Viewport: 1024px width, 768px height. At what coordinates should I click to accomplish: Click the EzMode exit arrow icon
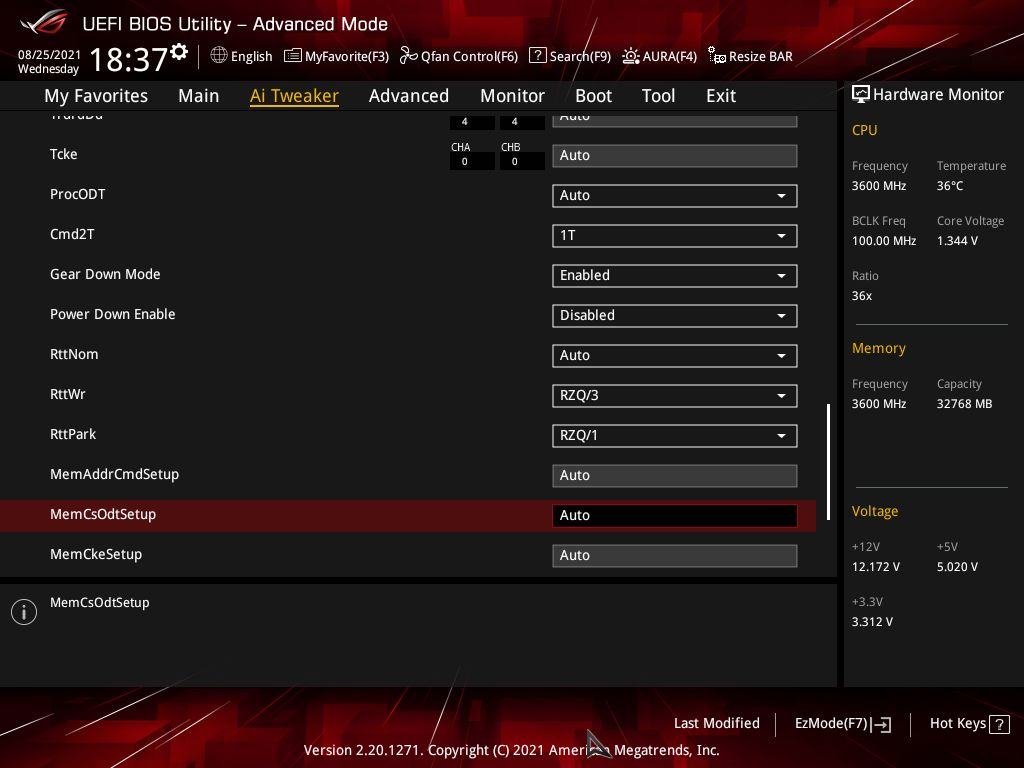pos(881,724)
